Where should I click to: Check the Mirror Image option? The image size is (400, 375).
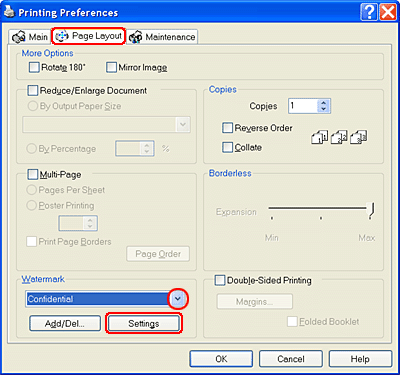(x=111, y=67)
